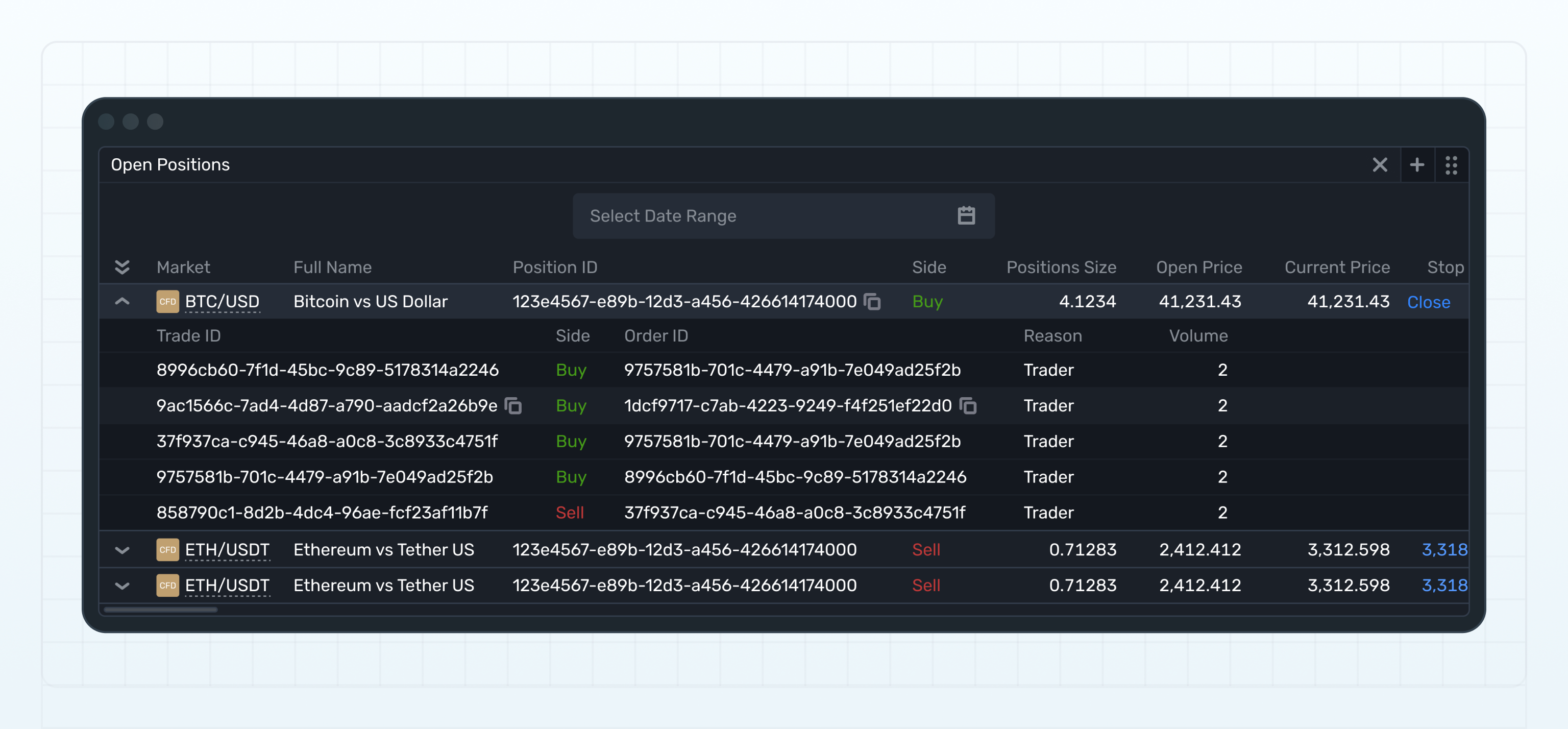Click the Close link on BTC/USD row

[x=1428, y=302]
